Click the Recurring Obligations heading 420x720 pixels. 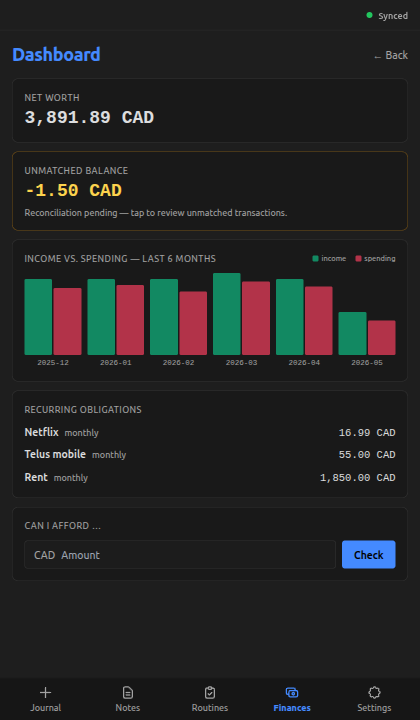[83, 410]
